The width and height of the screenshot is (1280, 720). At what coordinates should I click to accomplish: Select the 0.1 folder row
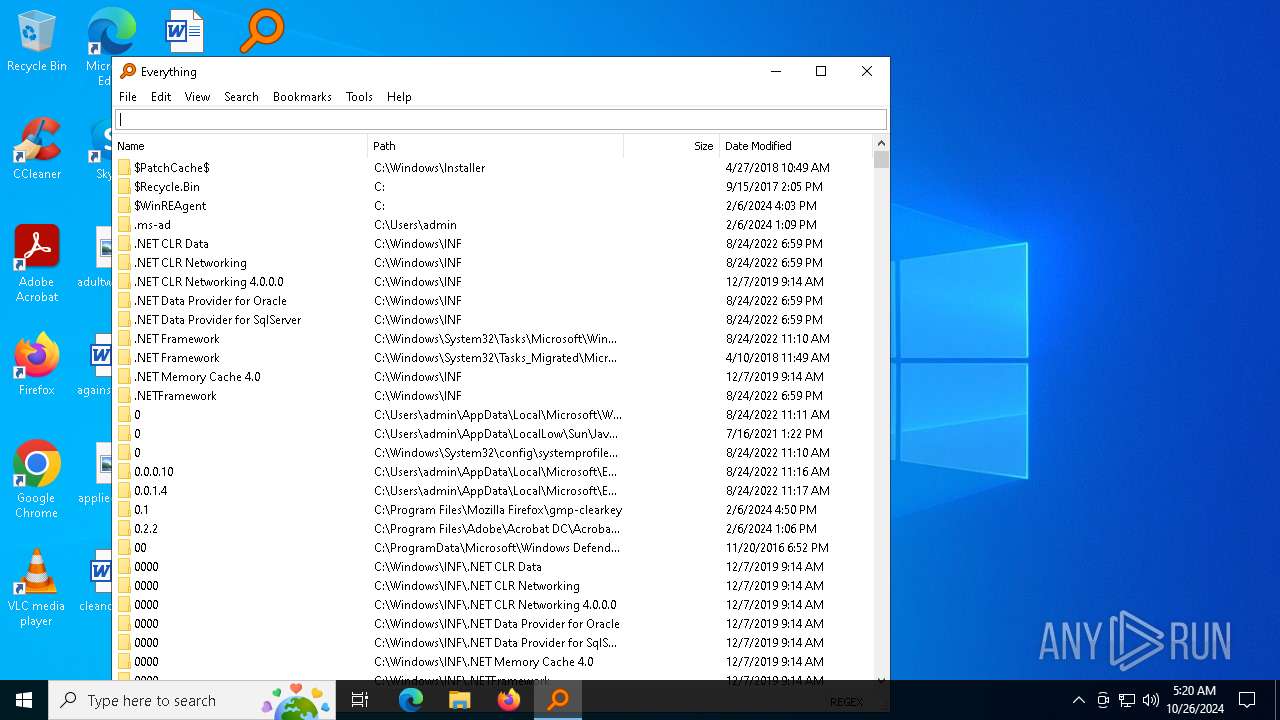[x=493, y=509]
